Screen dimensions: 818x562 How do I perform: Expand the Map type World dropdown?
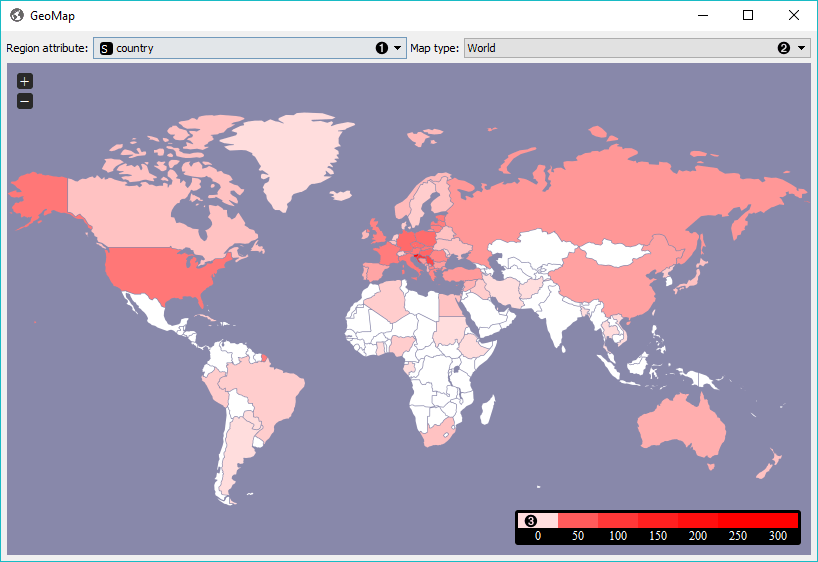[635, 48]
